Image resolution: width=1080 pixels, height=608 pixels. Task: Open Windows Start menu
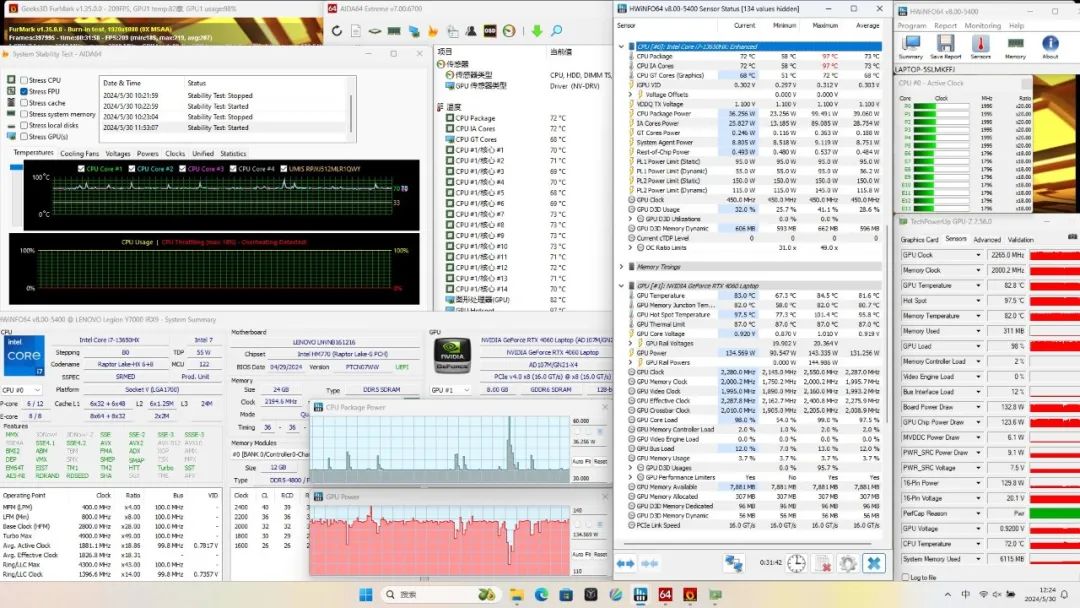366,594
